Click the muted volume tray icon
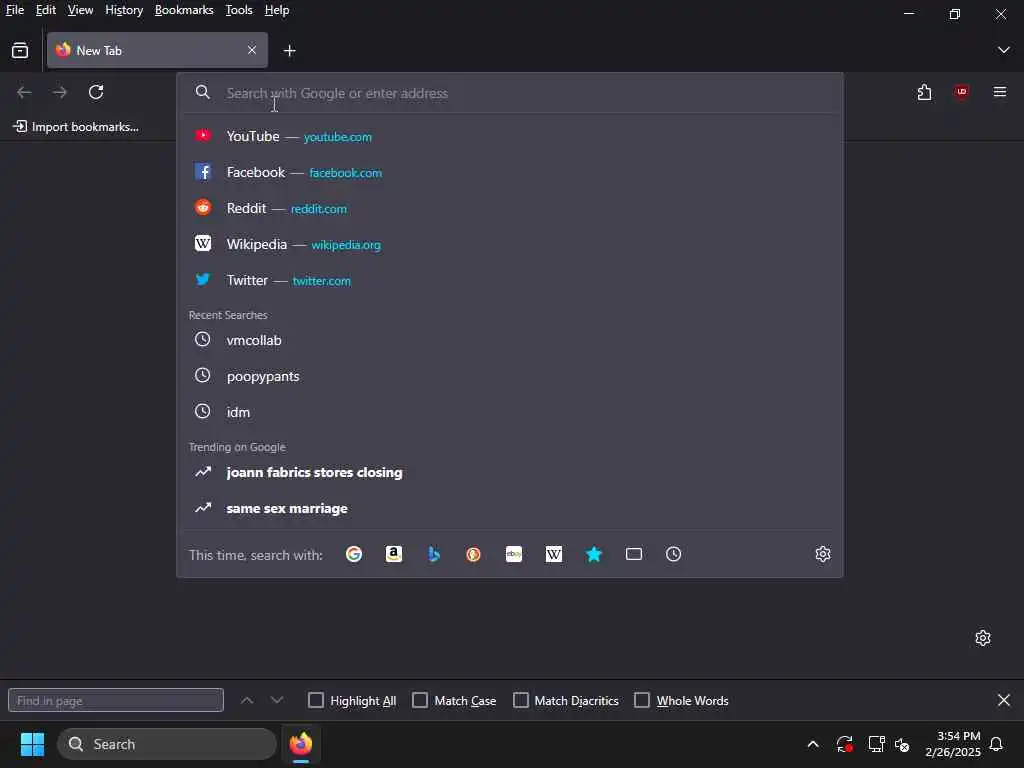1024x768 pixels. 903,744
